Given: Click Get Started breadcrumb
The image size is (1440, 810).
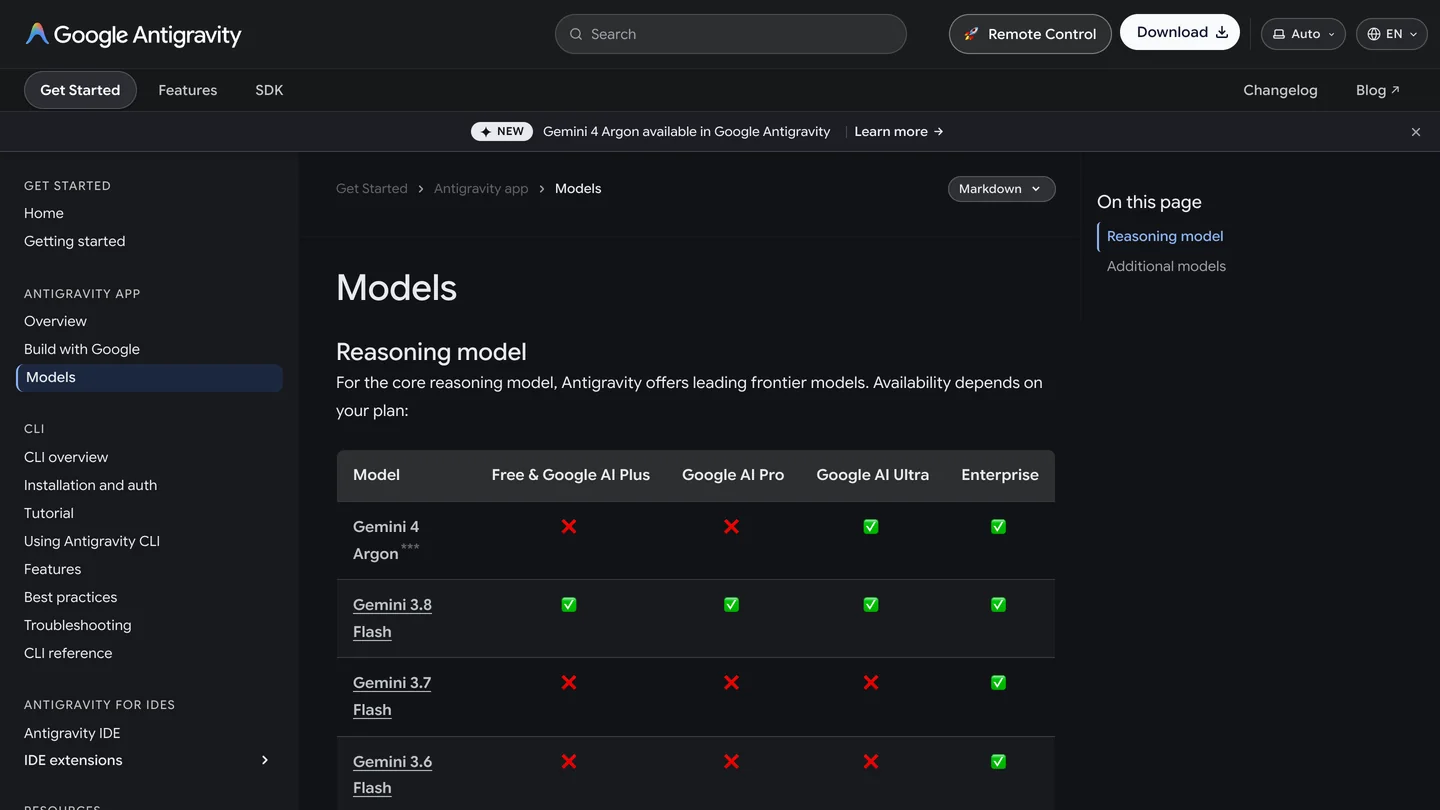Looking at the screenshot, I should click(372, 189).
